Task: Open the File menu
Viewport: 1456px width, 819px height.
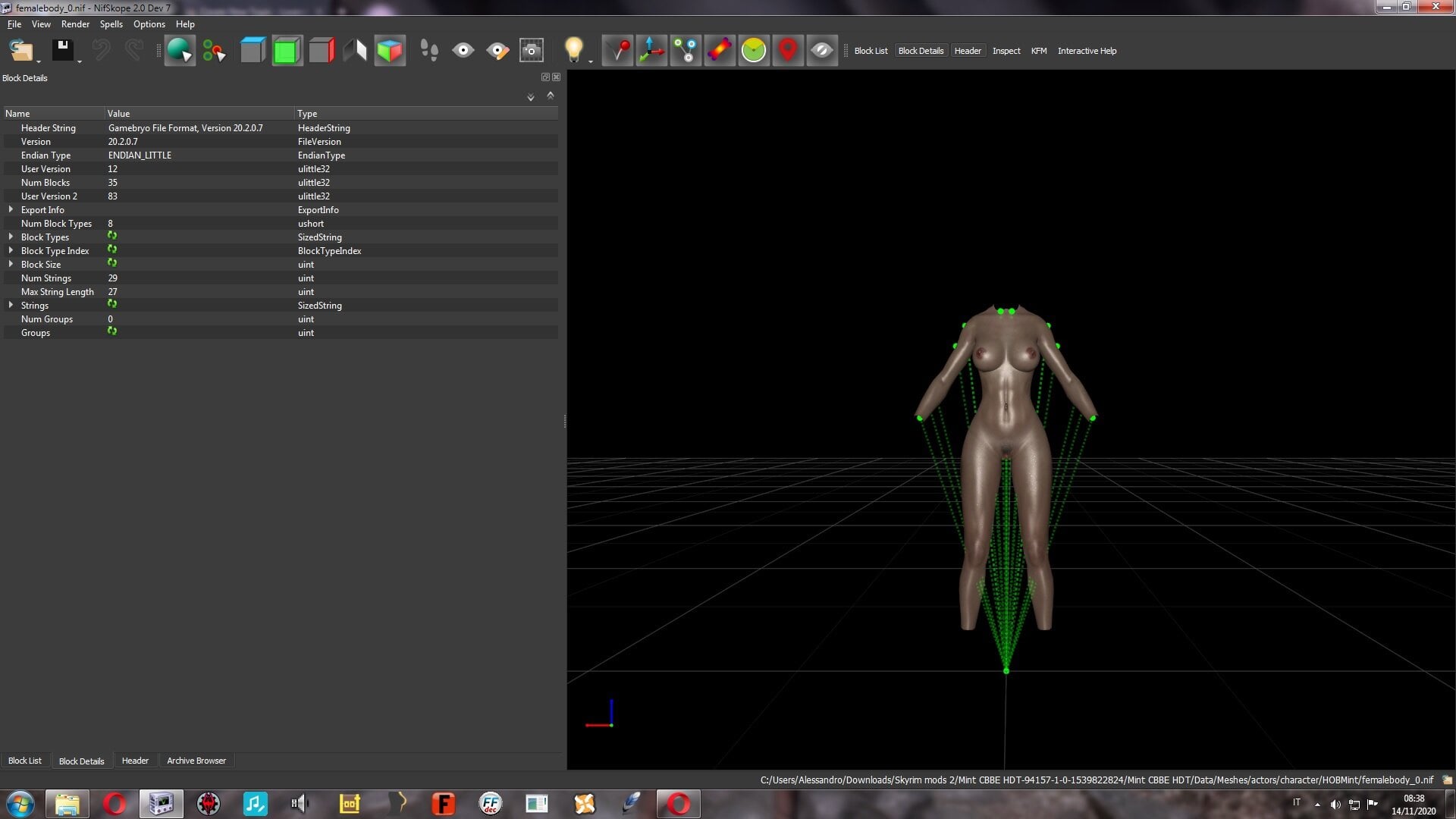Action: coord(14,24)
